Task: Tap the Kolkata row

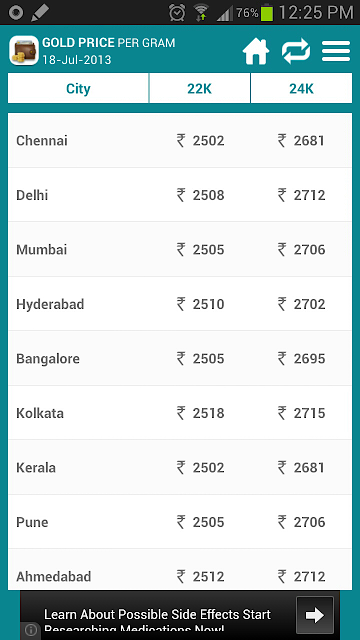Action: (x=180, y=413)
